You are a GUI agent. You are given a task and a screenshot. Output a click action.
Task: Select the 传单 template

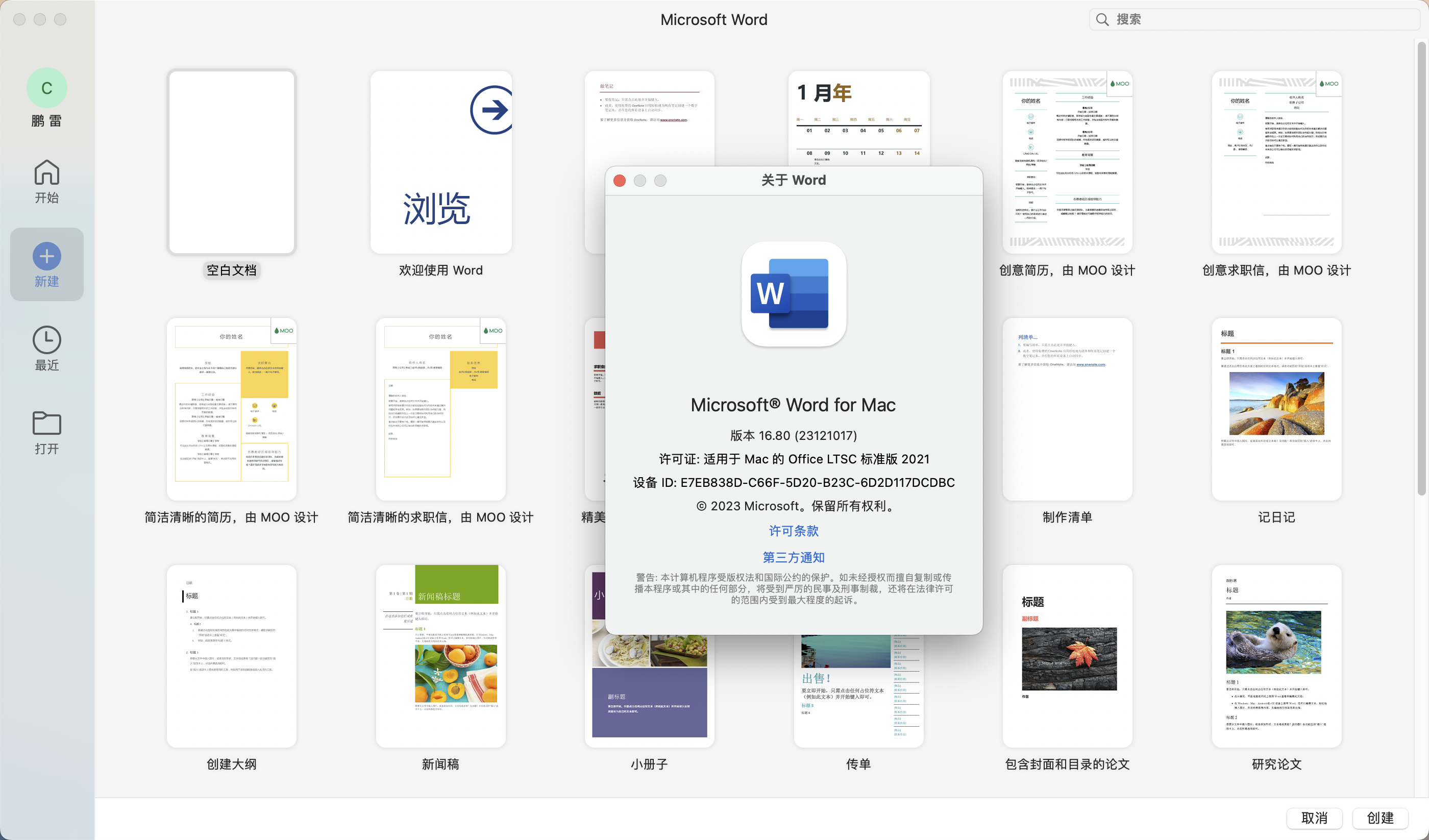pyautogui.click(x=858, y=691)
